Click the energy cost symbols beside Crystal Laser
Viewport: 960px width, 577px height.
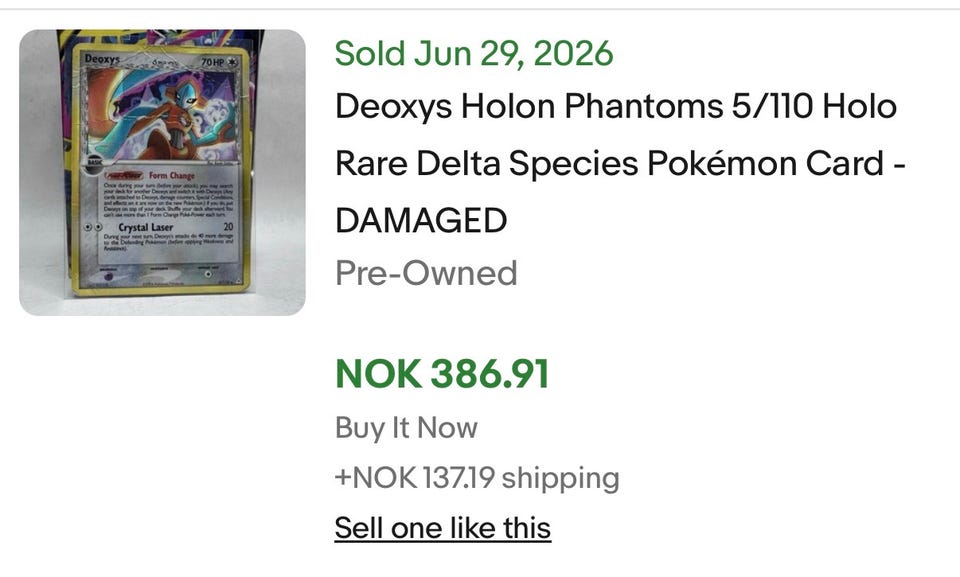coord(92,227)
